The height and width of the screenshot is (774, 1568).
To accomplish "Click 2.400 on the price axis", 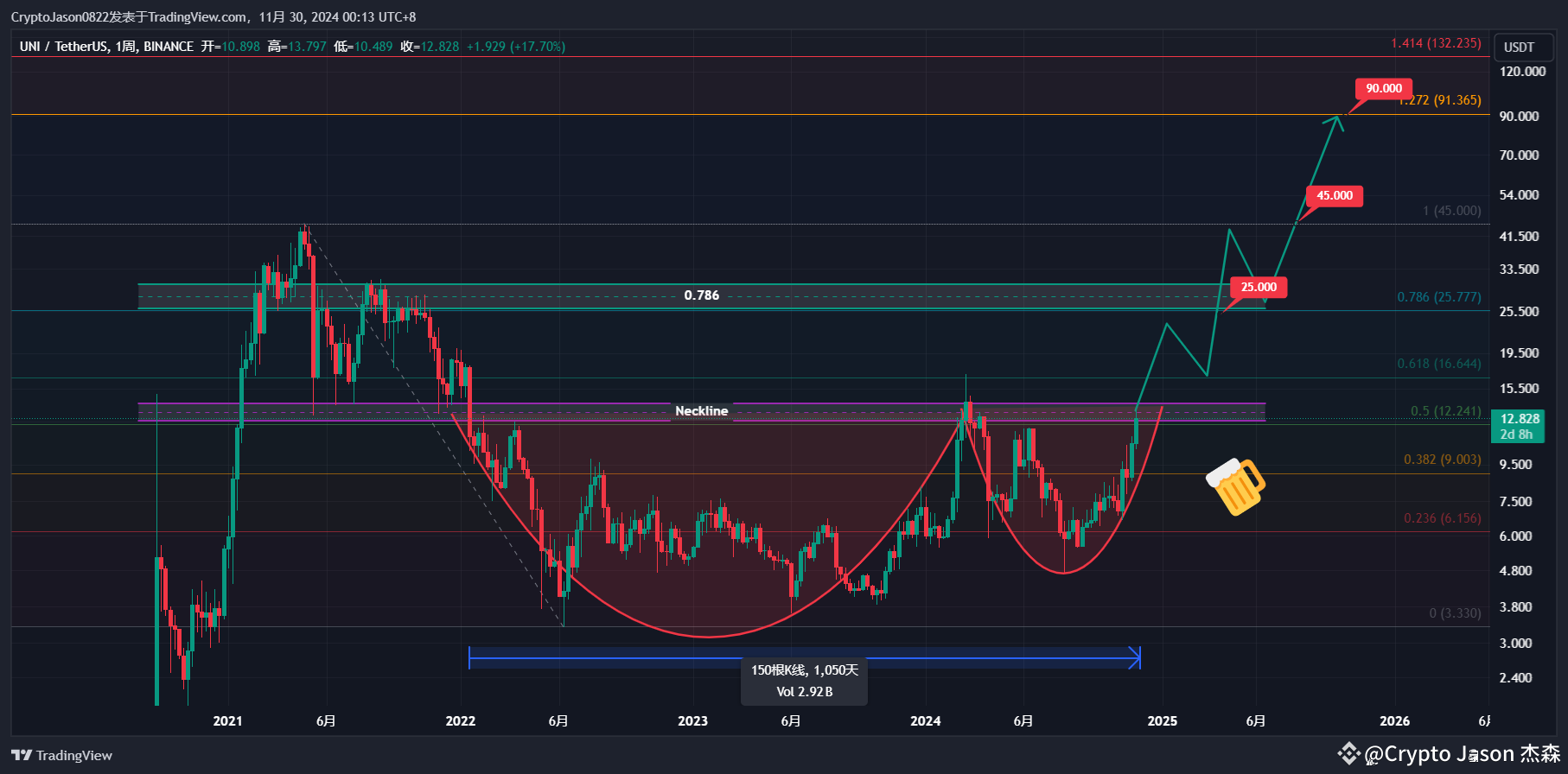I will click(1516, 678).
